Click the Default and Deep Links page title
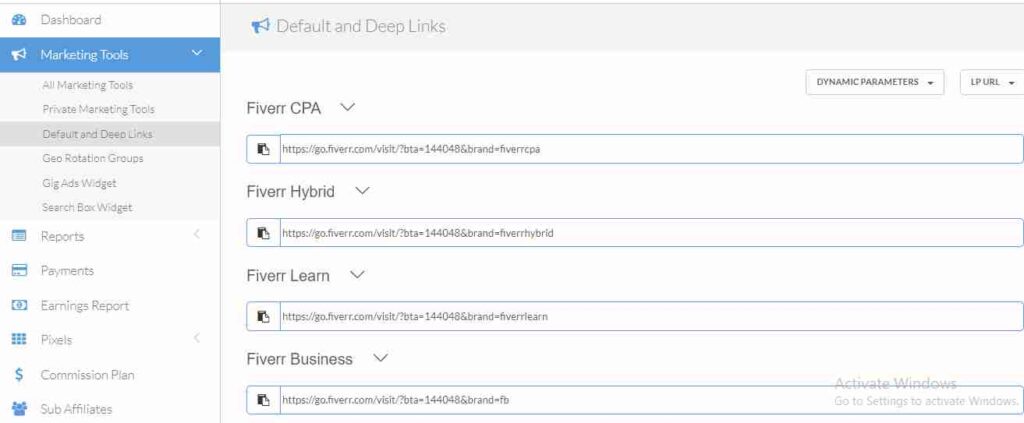Image resolution: width=1024 pixels, height=423 pixels. pyautogui.click(x=361, y=26)
